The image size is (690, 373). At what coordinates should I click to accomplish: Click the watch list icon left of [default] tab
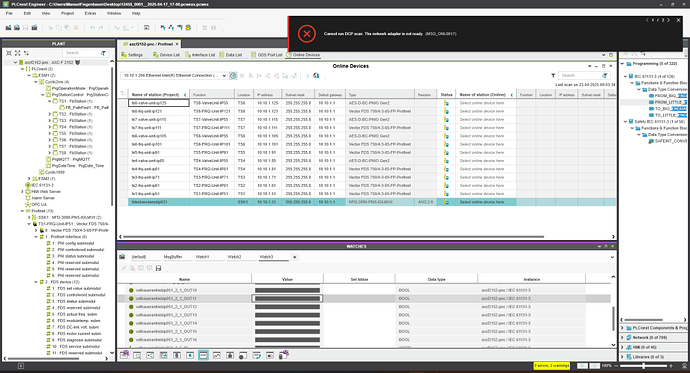pyautogui.click(x=122, y=256)
